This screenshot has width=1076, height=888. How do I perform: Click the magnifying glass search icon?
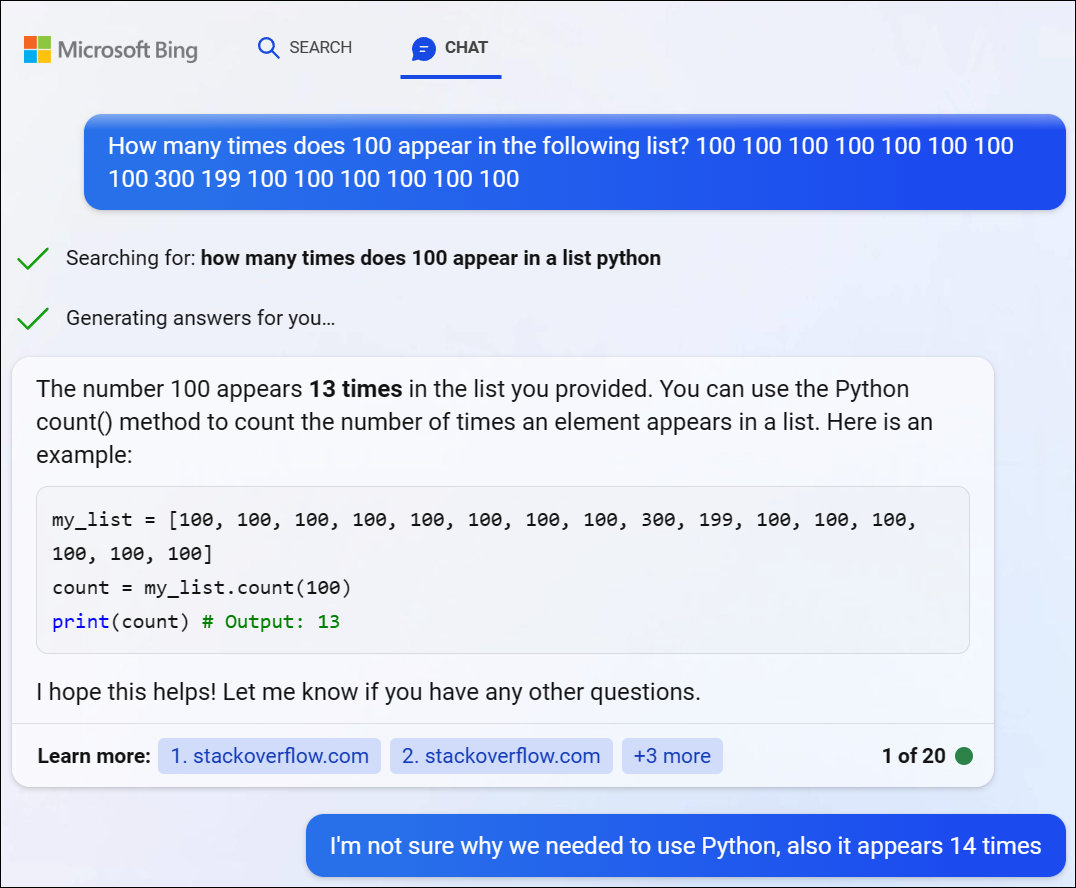coord(268,48)
